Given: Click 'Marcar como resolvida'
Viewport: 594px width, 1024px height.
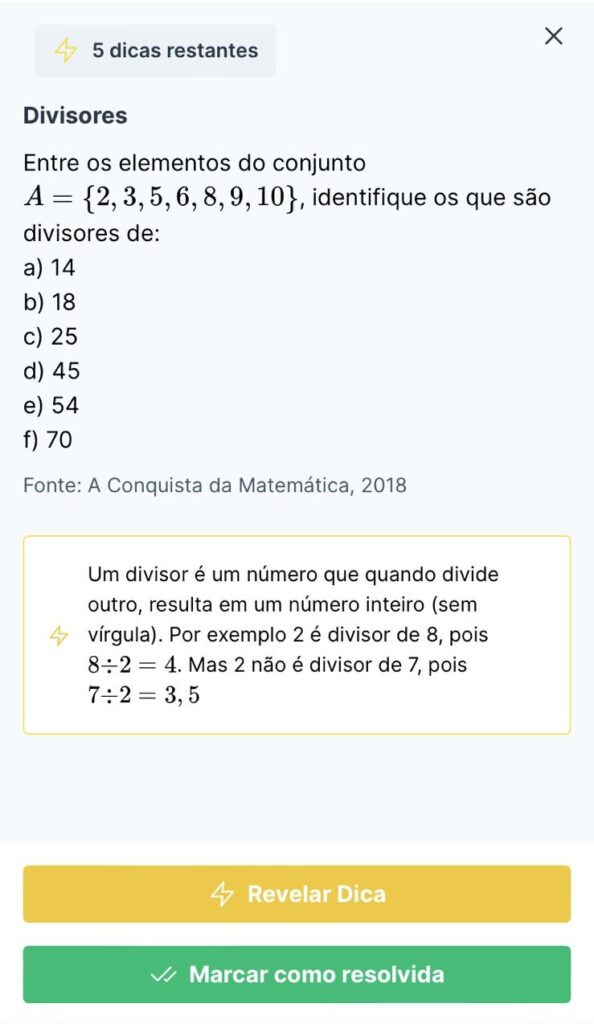Looking at the screenshot, I should tap(297, 975).
